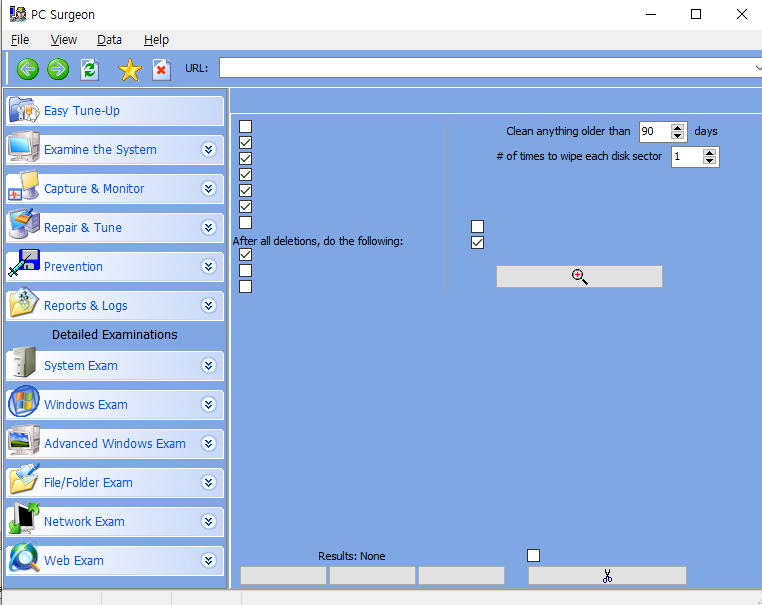762x605 pixels.
Task: Open the File menu
Action: (20, 40)
